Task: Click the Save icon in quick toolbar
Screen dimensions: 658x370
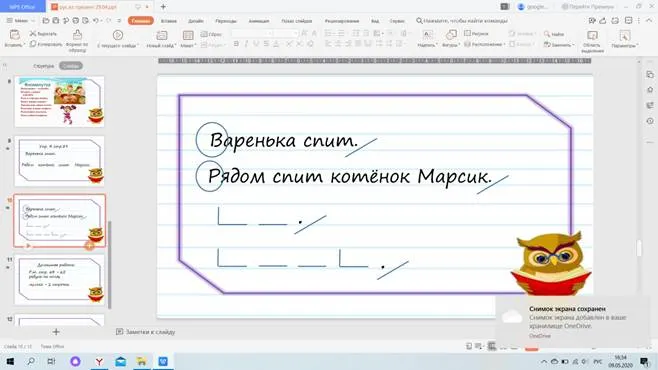Action: pos(55,21)
